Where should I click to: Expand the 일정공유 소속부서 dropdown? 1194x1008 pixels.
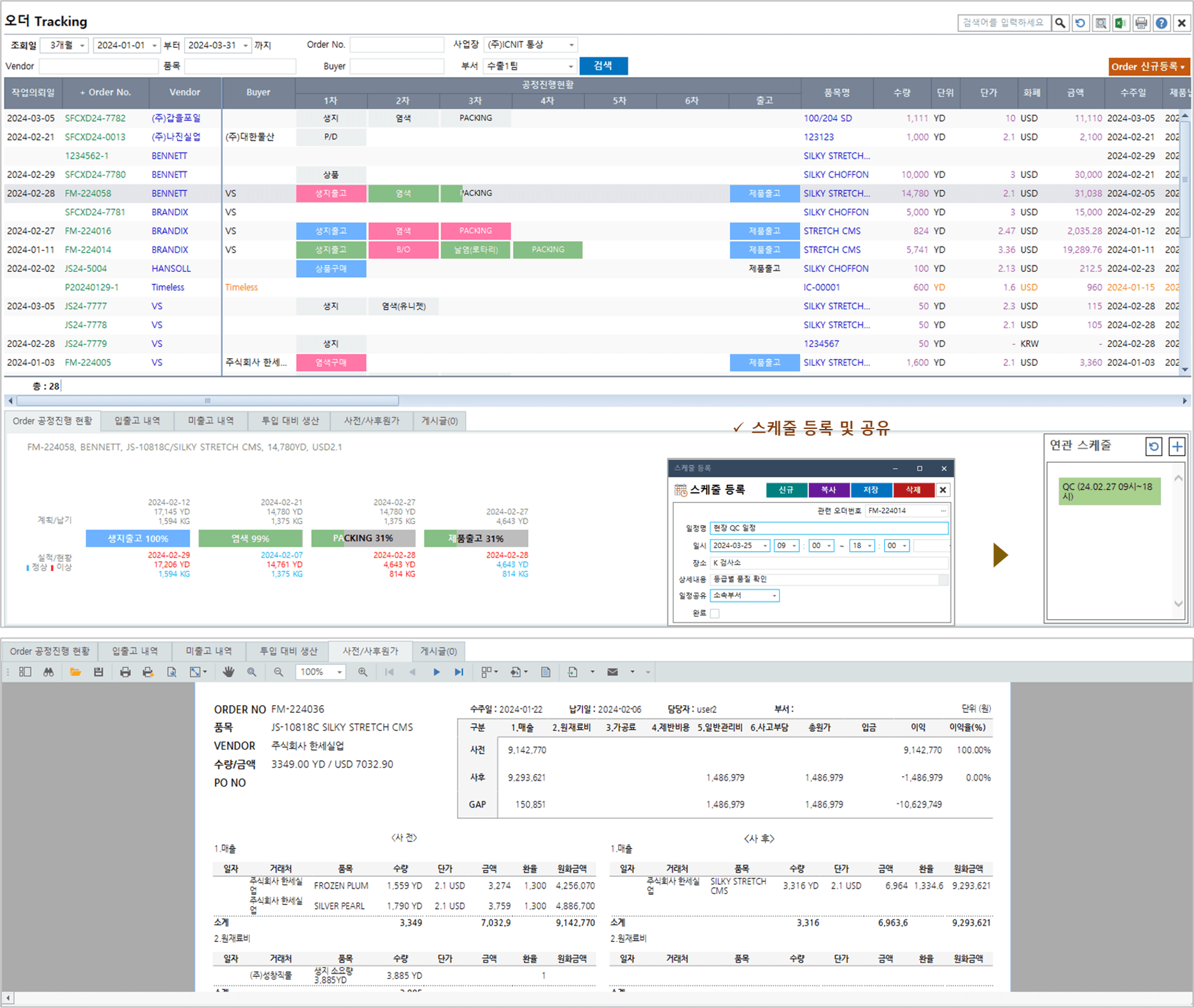(774, 596)
